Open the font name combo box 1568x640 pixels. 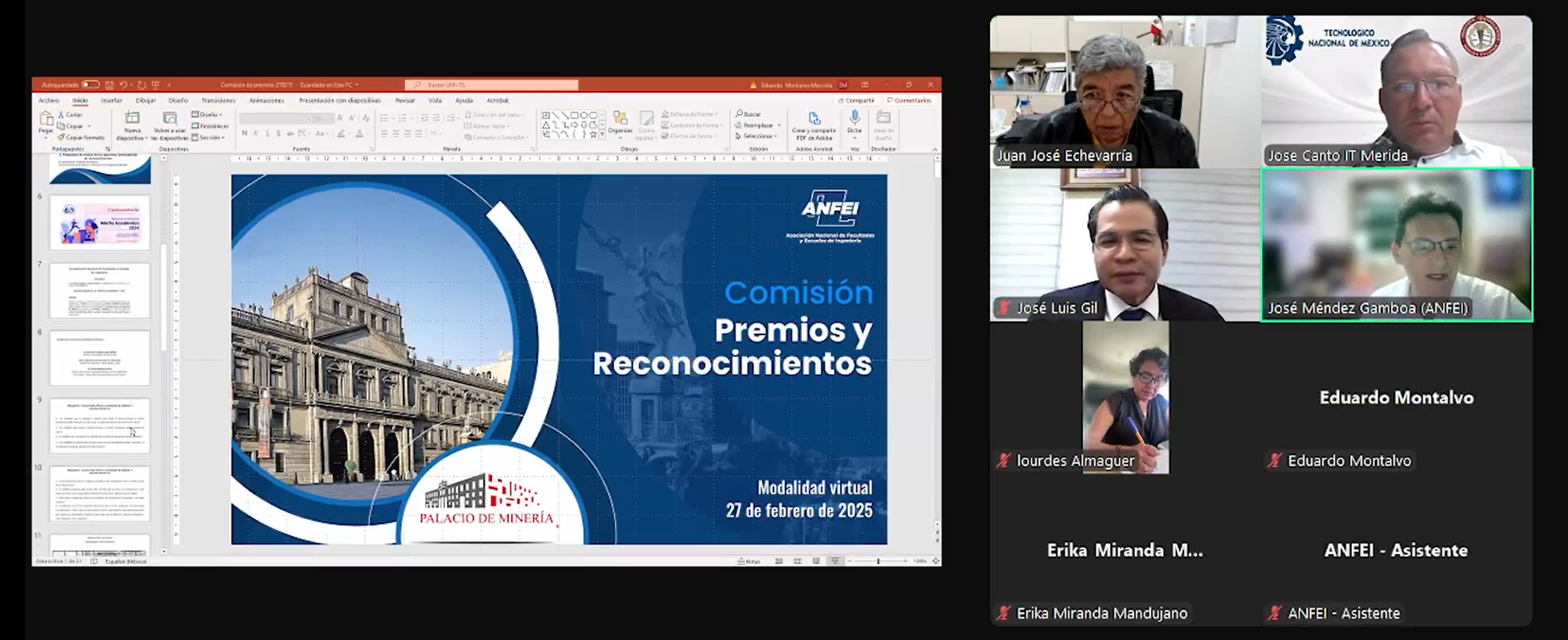coord(274,119)
